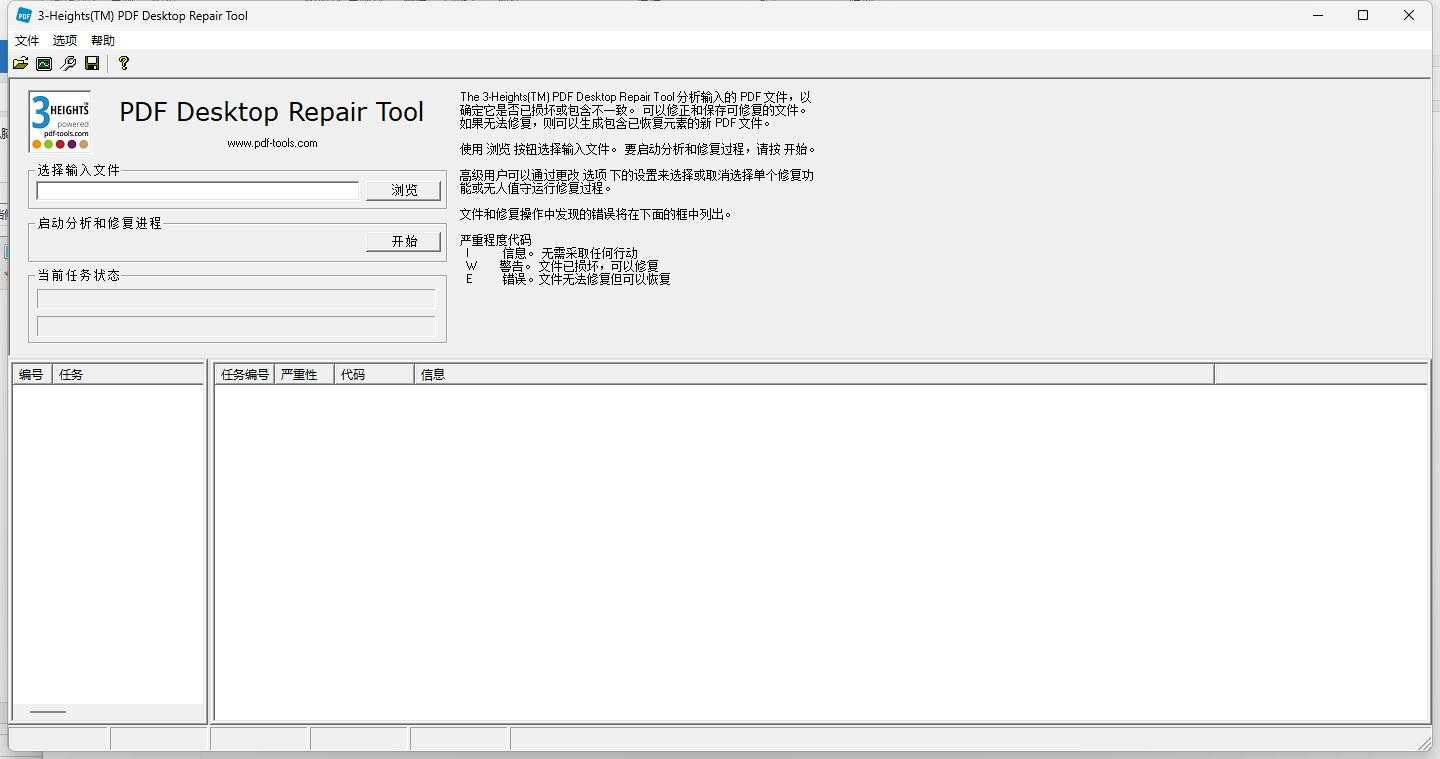This screenshot has width=1440, height=759.
Task: Click the 当前任务状态 group label
Action: [x=79, y=275]
